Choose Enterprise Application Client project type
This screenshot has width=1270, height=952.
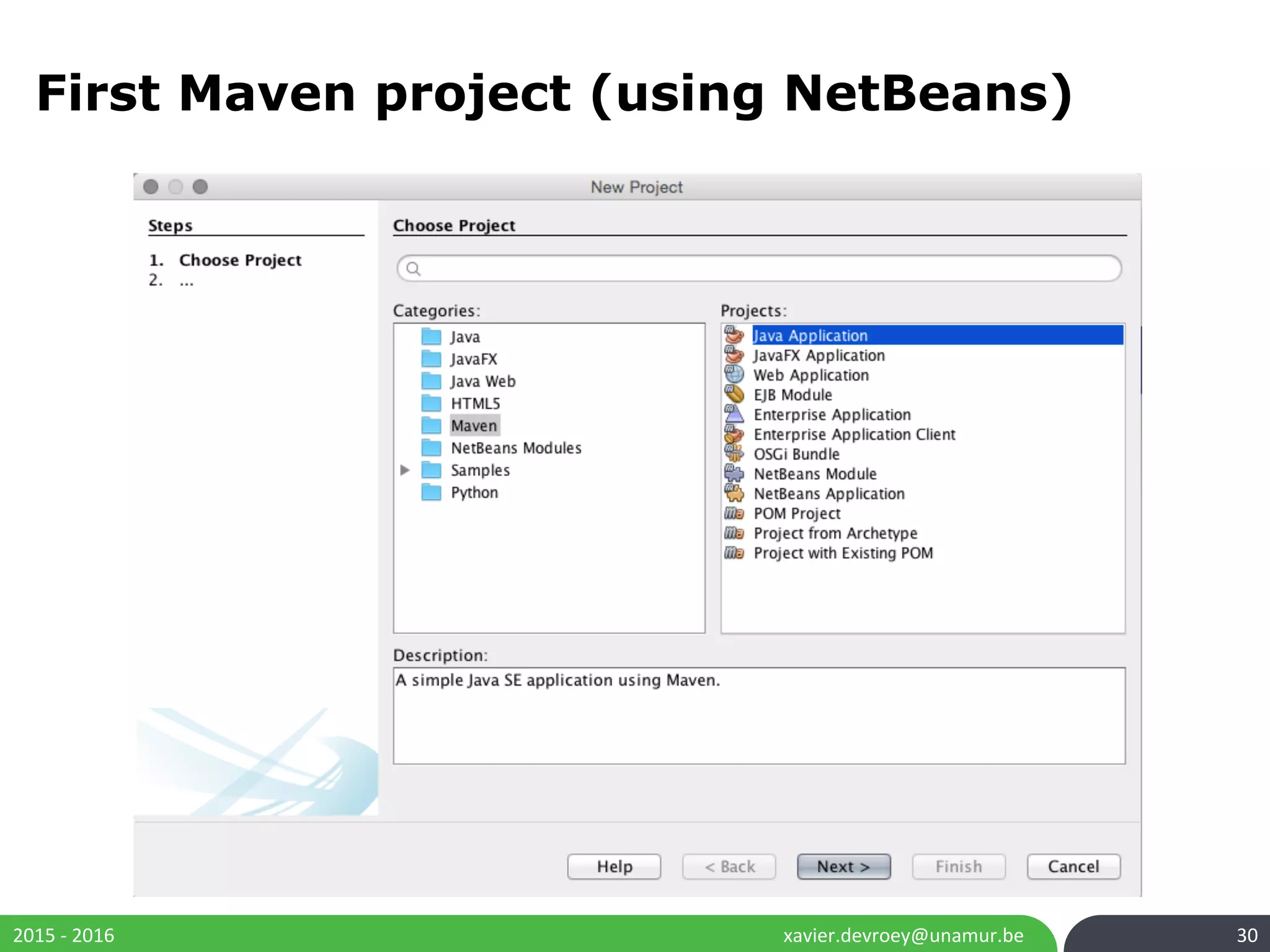pyautogui.click(x=855, y=435)
